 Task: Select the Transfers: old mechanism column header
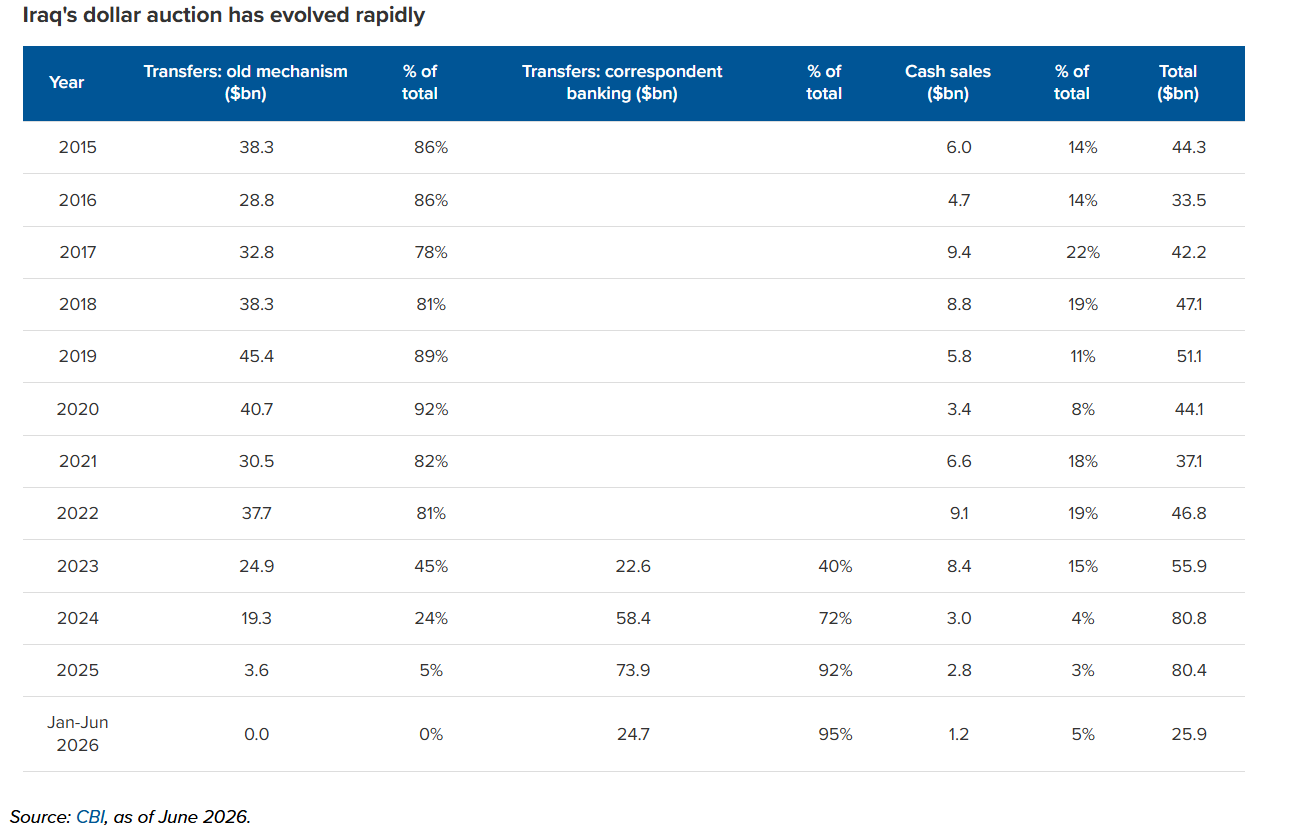coord(246,83)
